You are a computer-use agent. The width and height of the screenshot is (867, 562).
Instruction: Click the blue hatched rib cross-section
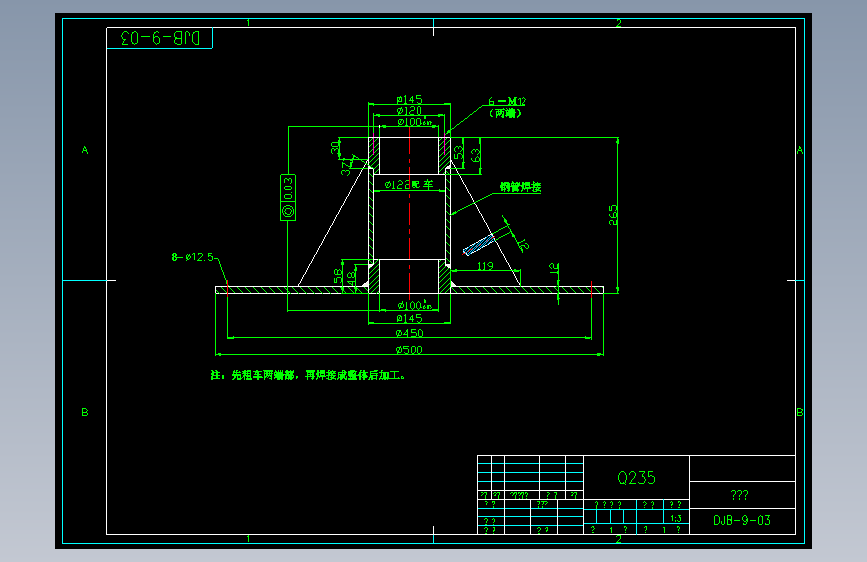pyautogui.click(x=479, y=246)
